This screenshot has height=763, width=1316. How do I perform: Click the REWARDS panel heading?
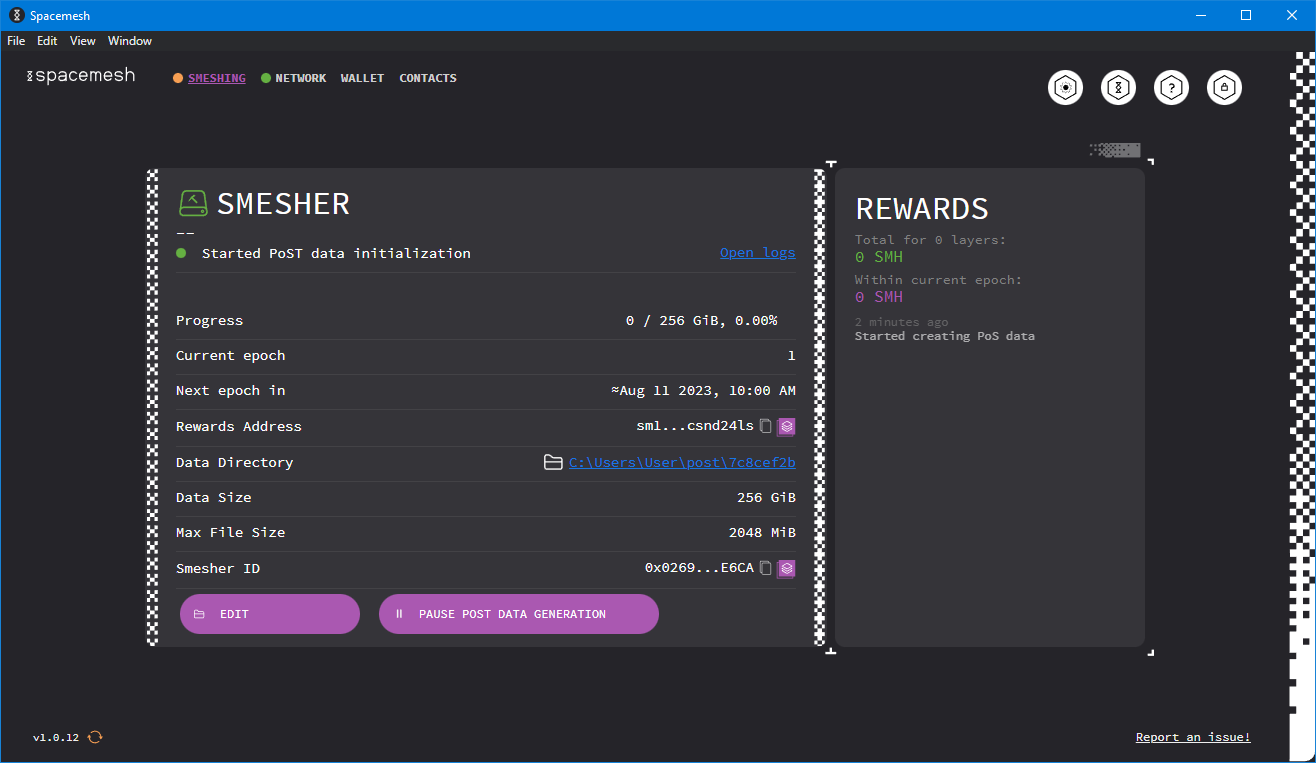point(922,209)
